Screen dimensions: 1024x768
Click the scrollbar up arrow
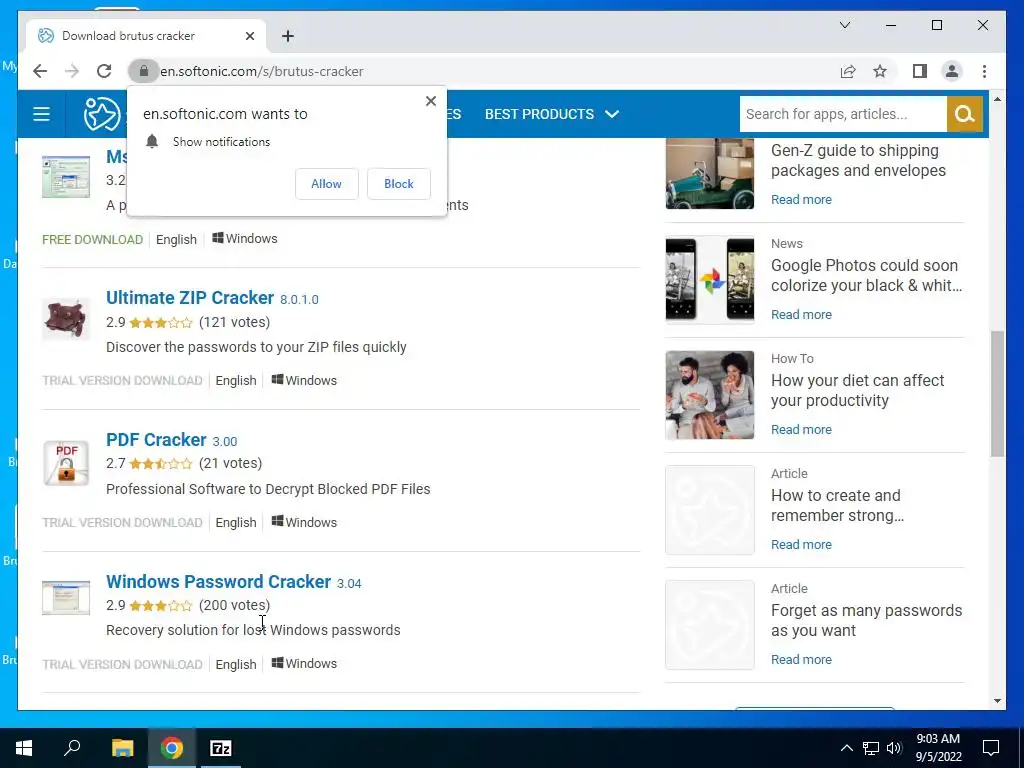pyautogui.click(x=997, y=99)
